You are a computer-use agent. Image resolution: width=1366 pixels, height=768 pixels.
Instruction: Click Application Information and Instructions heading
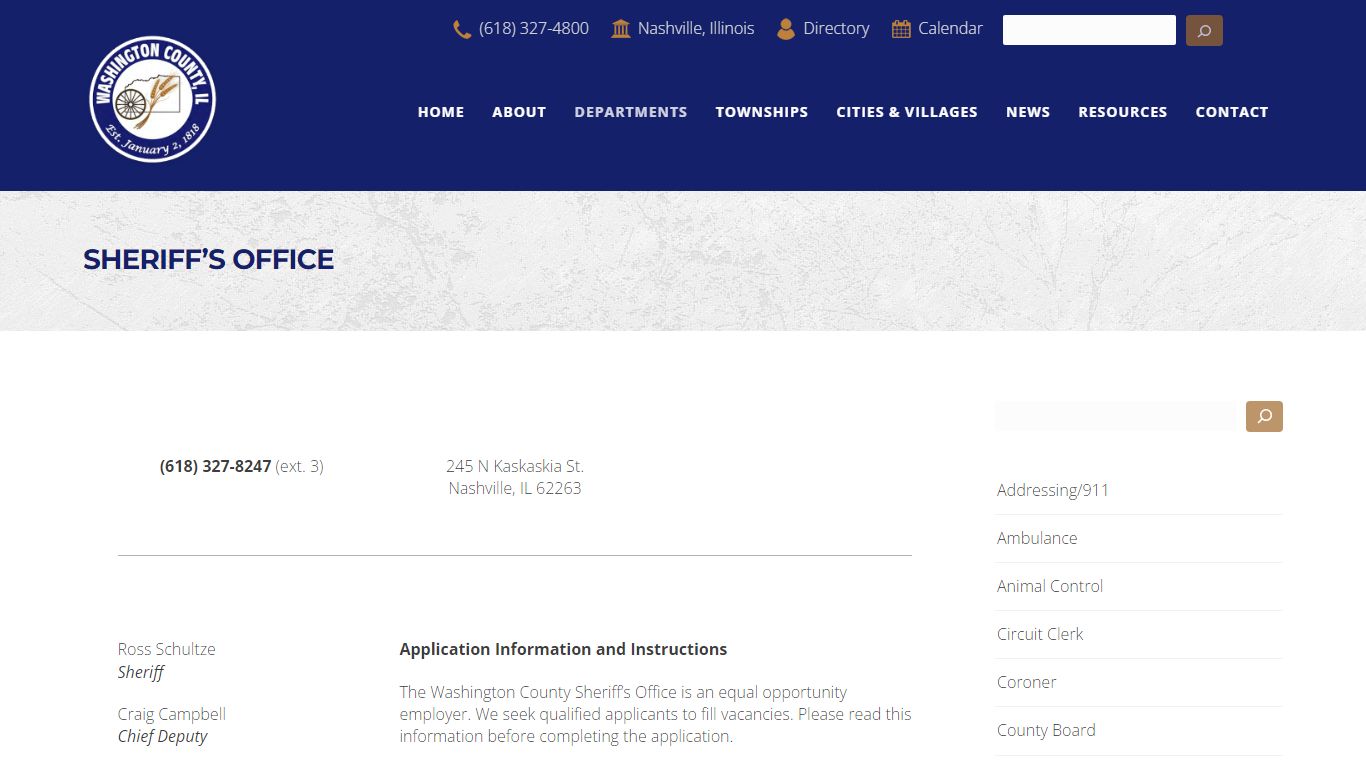point(563,649)
